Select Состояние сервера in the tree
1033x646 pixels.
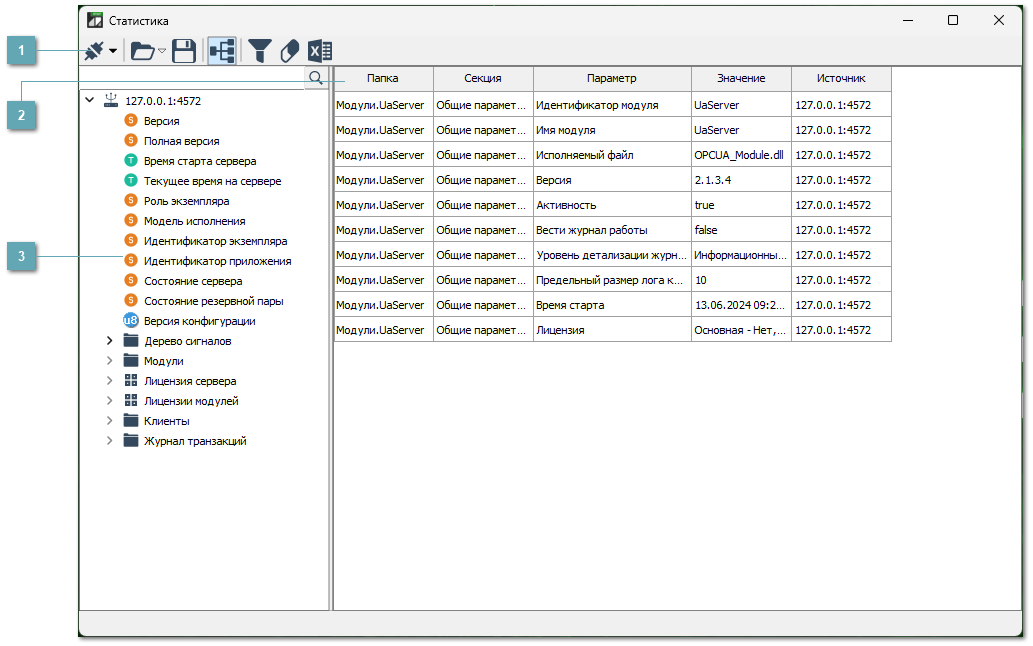[x=191, y=280]
